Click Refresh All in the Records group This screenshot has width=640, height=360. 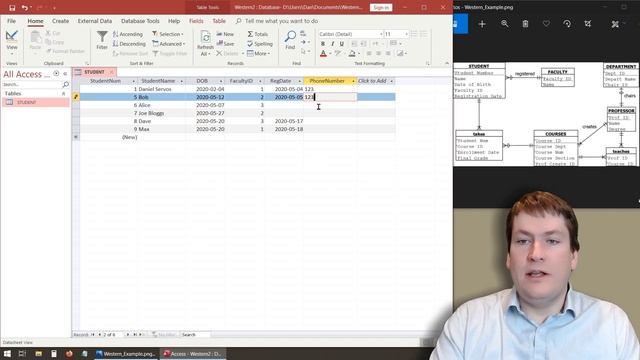coord(205,44)
